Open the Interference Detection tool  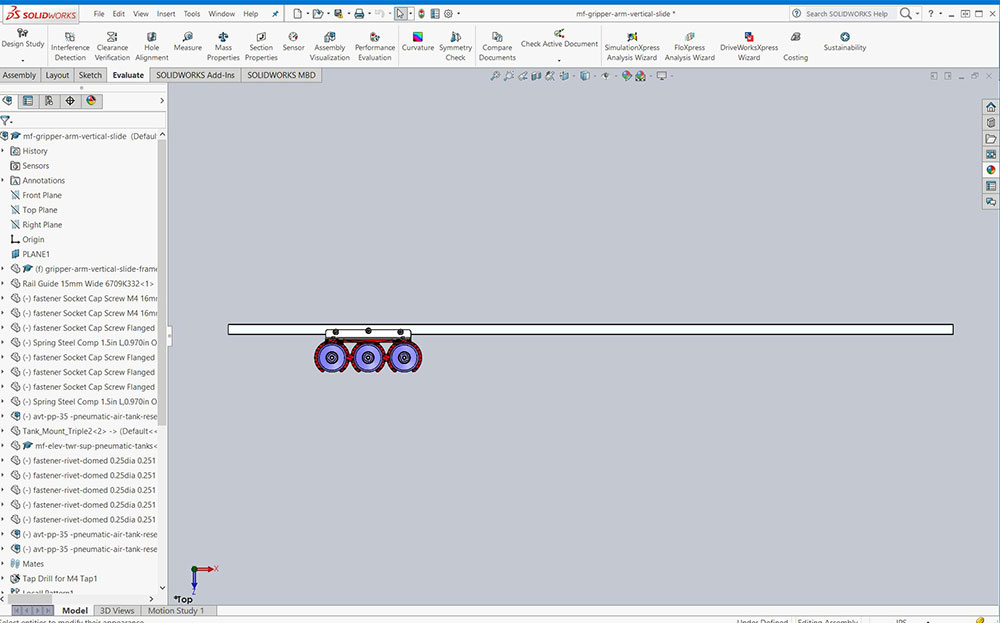(x=70, y=46)
